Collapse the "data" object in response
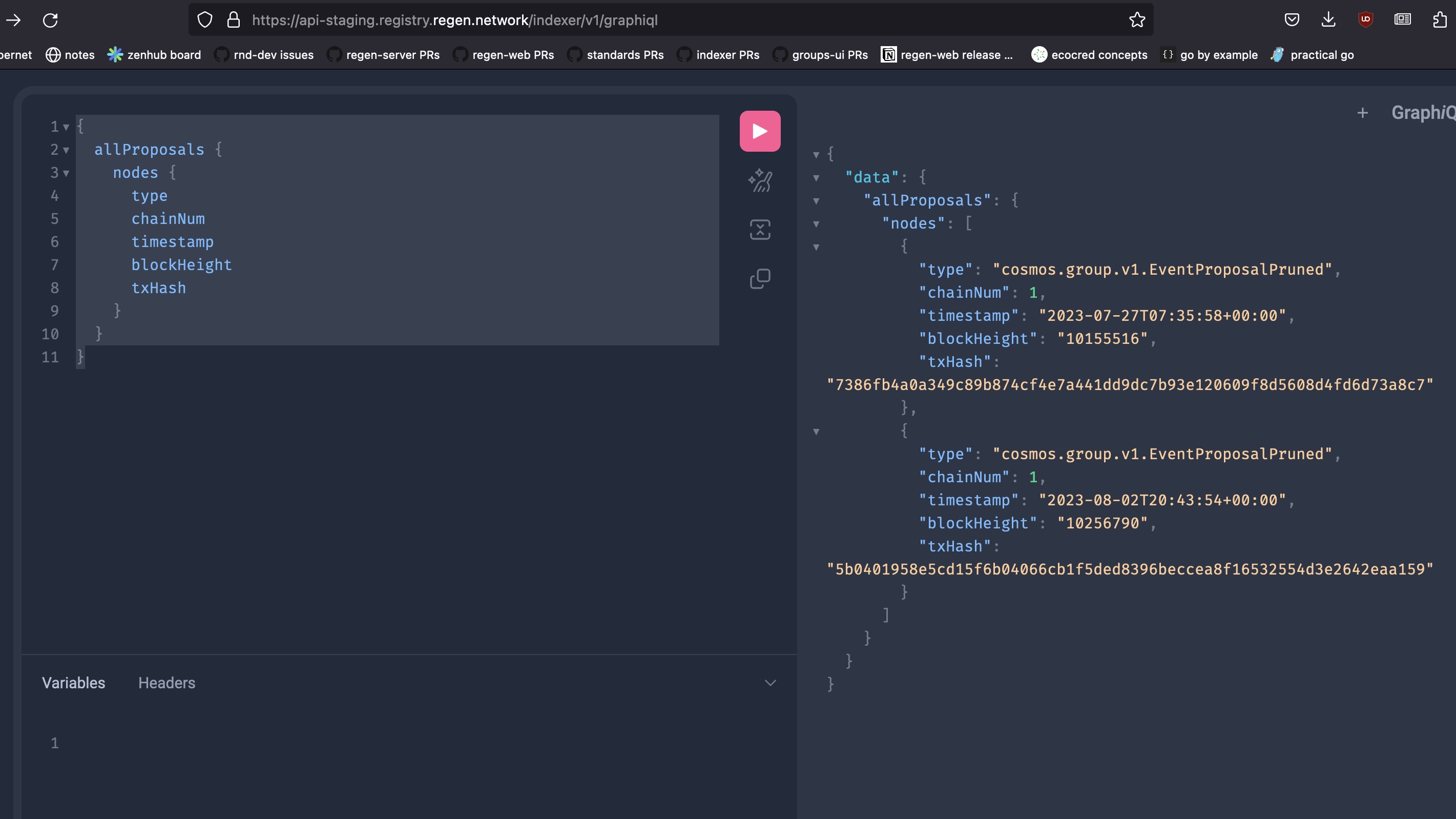This screenshot has height=819, width=1456. click(x=816, y=178)
